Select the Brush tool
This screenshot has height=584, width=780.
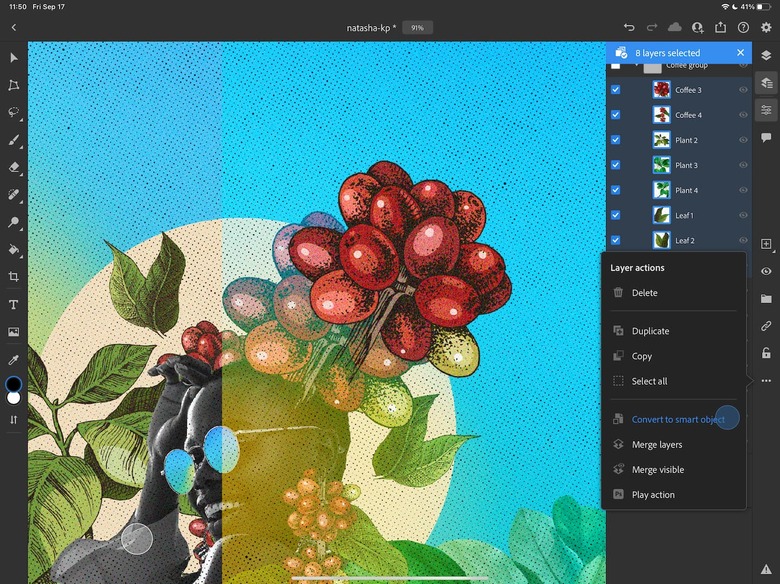pyautogui.click(x=14, y=141)
